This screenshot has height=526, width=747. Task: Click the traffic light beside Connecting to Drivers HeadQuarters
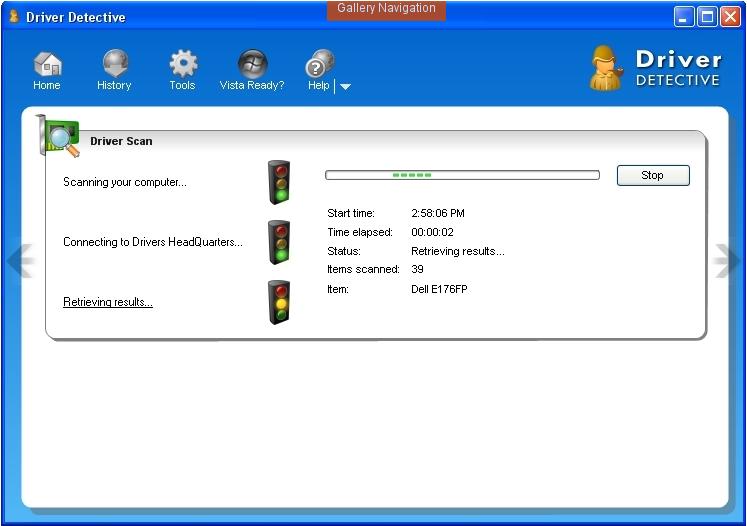[x=279, y=242]
